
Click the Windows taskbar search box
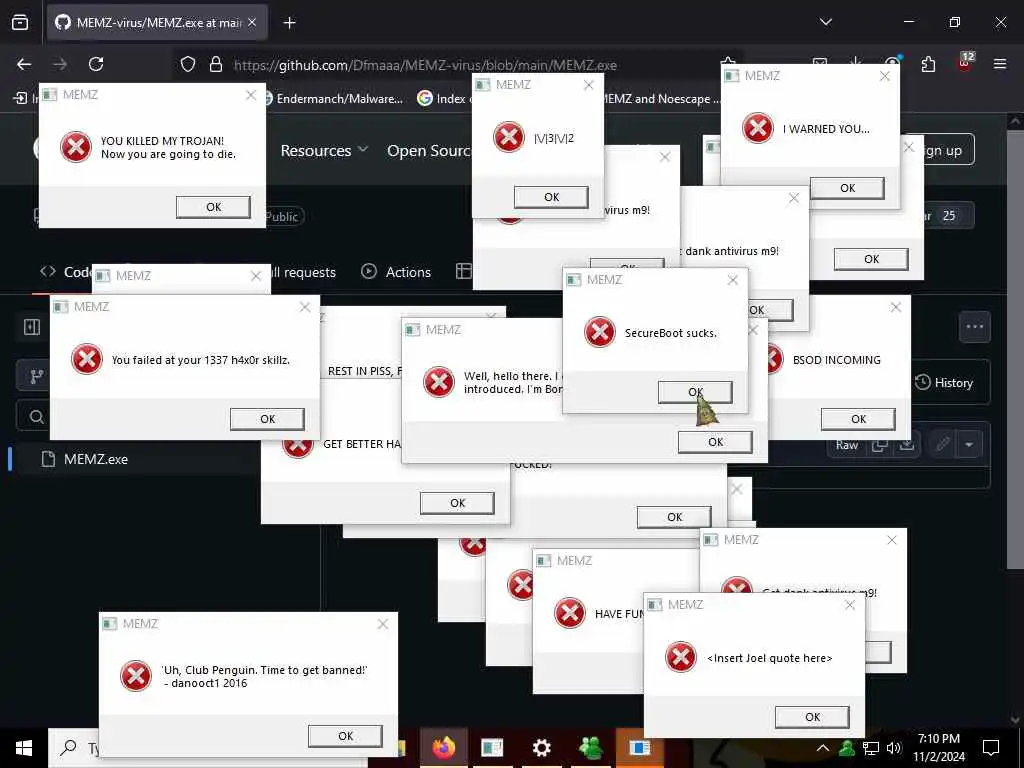pos(73,748)
